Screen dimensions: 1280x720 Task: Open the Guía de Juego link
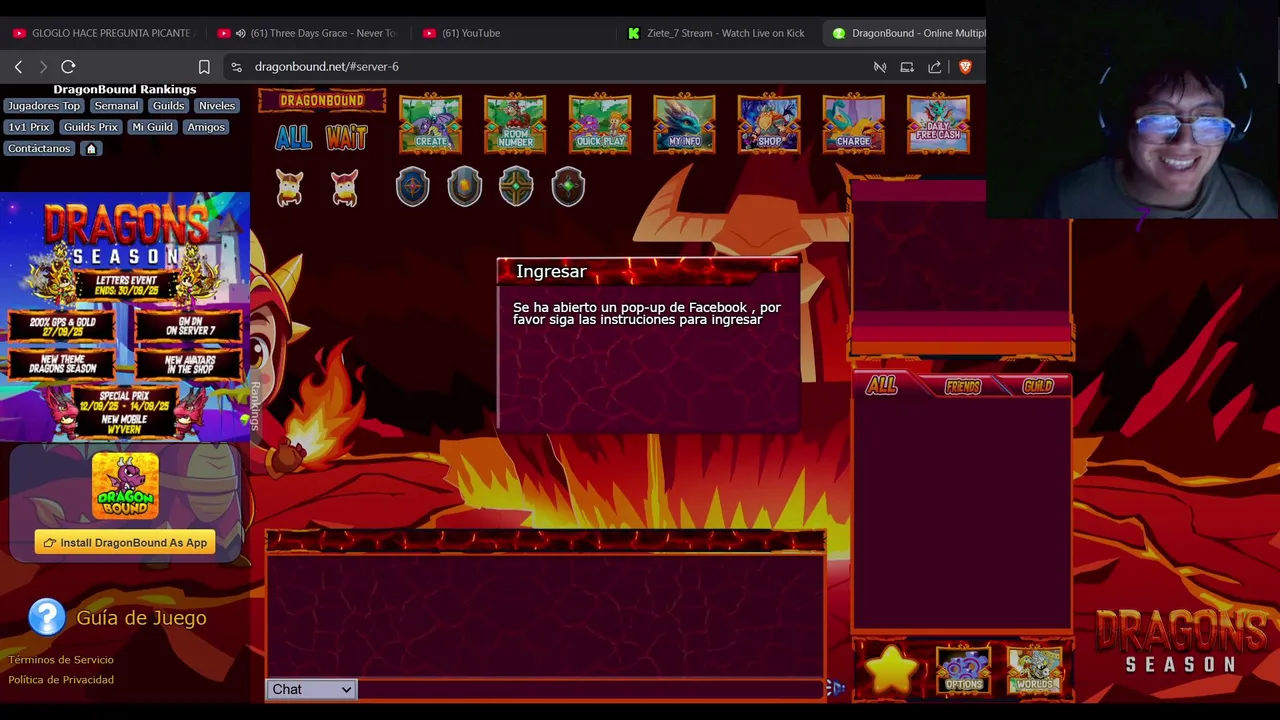tap(141, 618)
